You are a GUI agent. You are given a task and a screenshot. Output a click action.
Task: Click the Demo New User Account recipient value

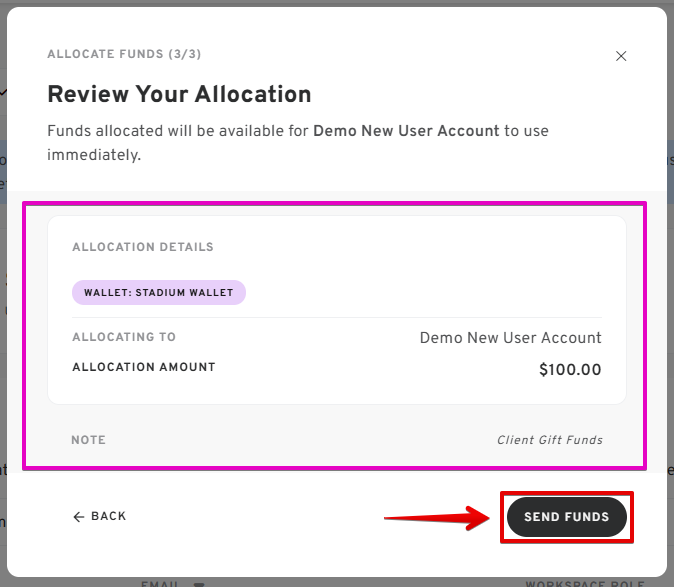click(510, 338)
